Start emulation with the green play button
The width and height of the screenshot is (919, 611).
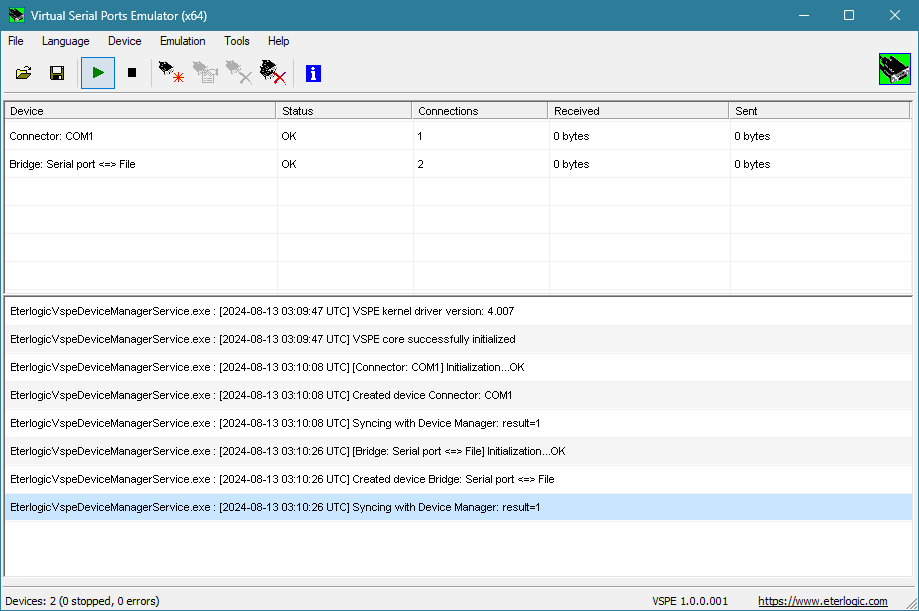click(98, 73)
